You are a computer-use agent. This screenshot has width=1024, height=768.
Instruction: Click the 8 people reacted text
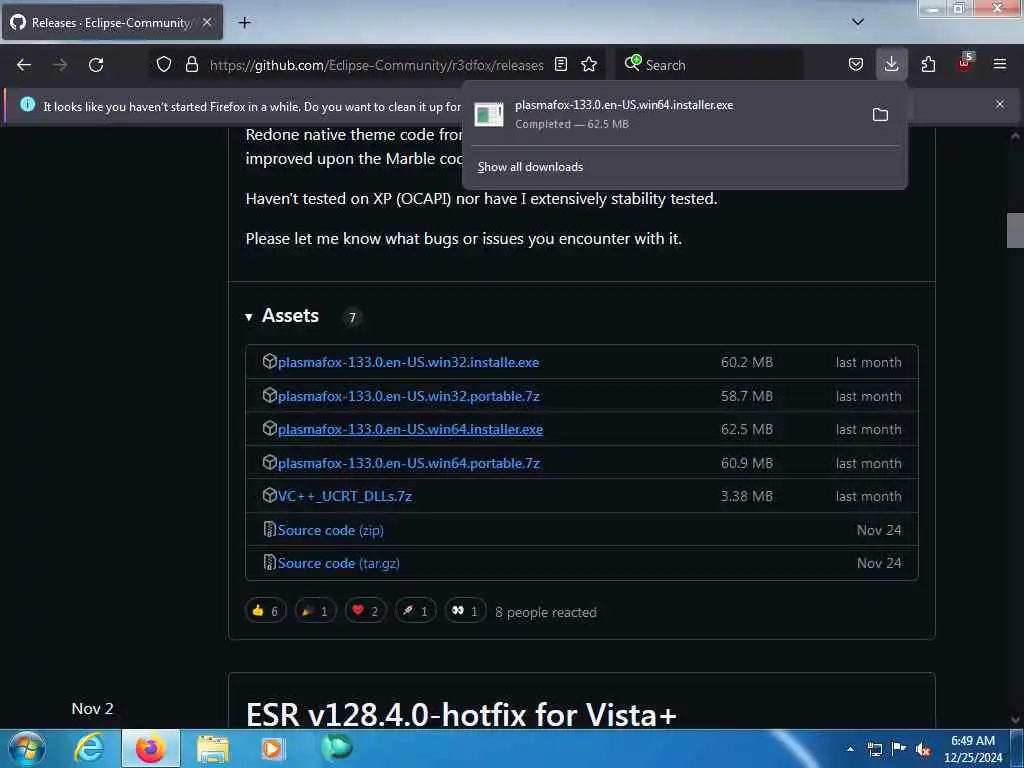[546, 613]
